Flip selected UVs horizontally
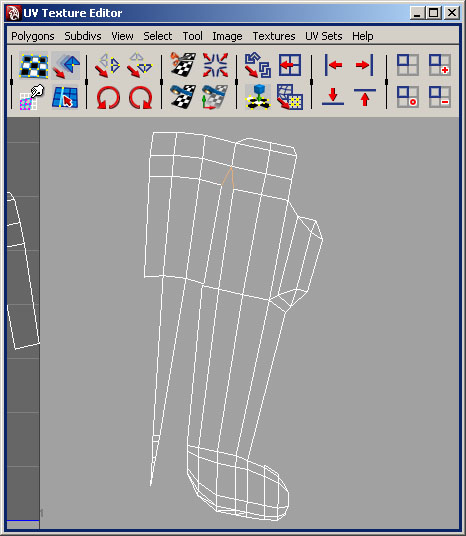The width and height of the screenshot is (466, 536). 108,65
